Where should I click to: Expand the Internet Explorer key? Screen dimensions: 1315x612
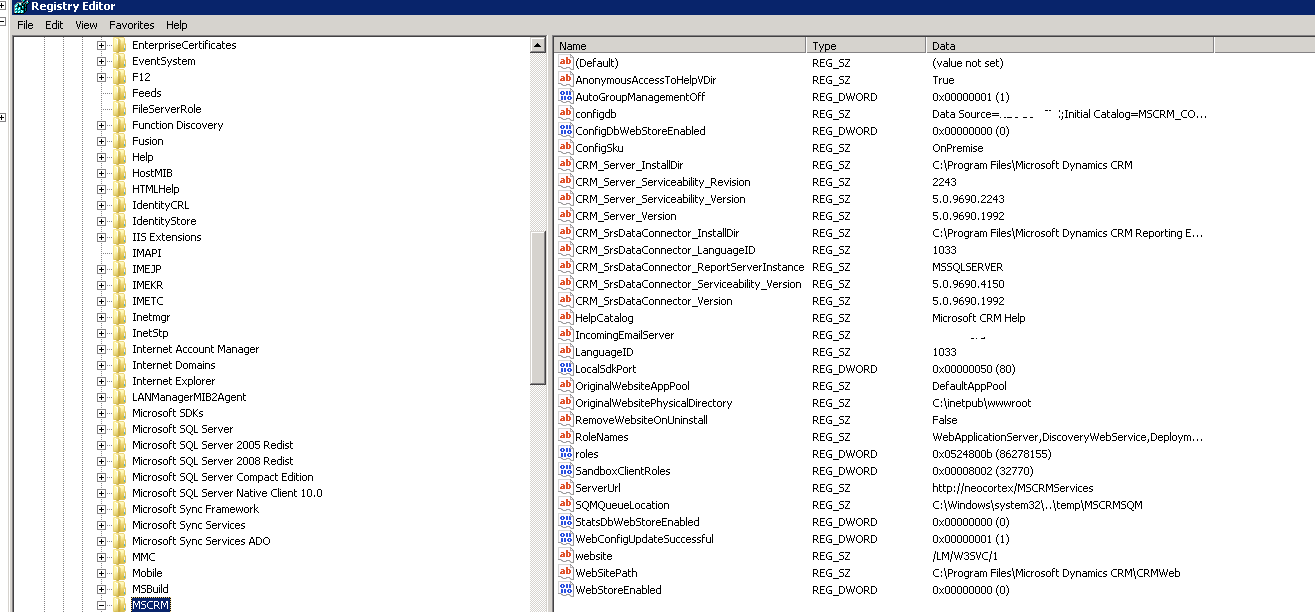[101, 381]
